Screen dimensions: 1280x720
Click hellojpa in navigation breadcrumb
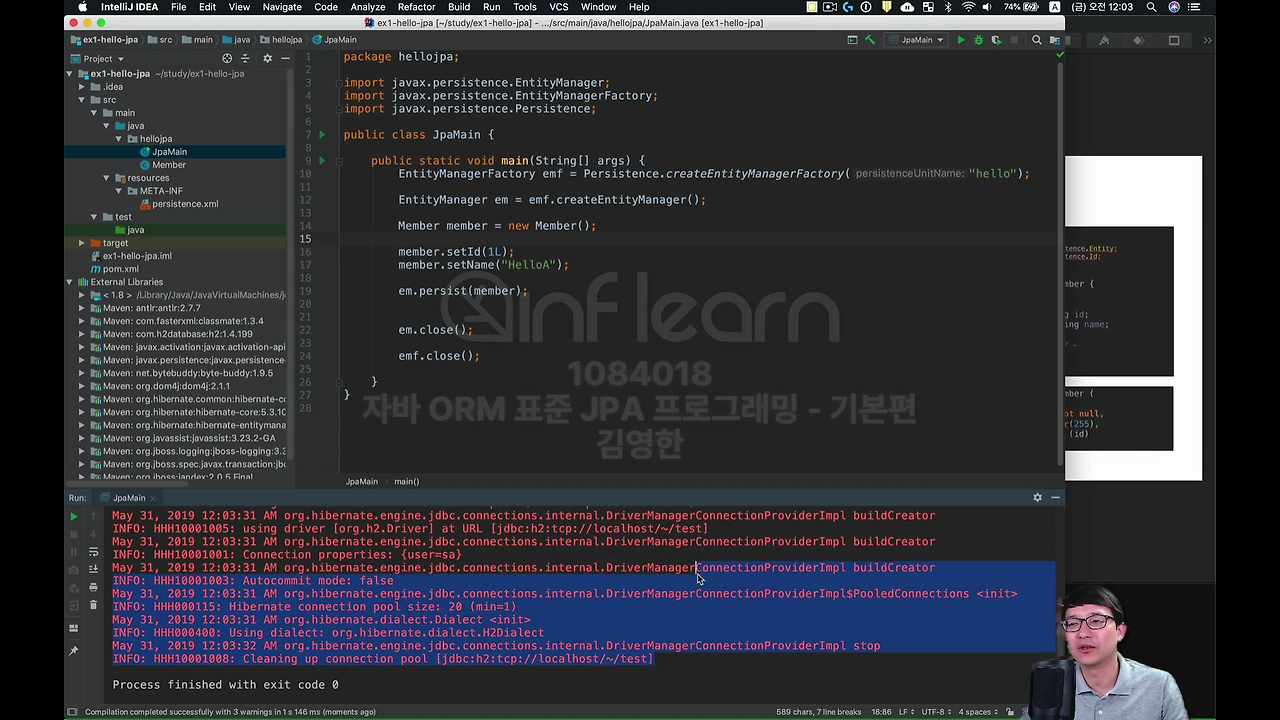pos(280,40)
